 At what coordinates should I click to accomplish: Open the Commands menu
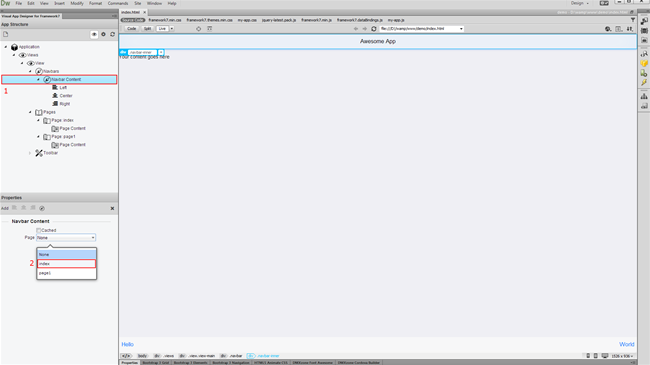point(118,3)
